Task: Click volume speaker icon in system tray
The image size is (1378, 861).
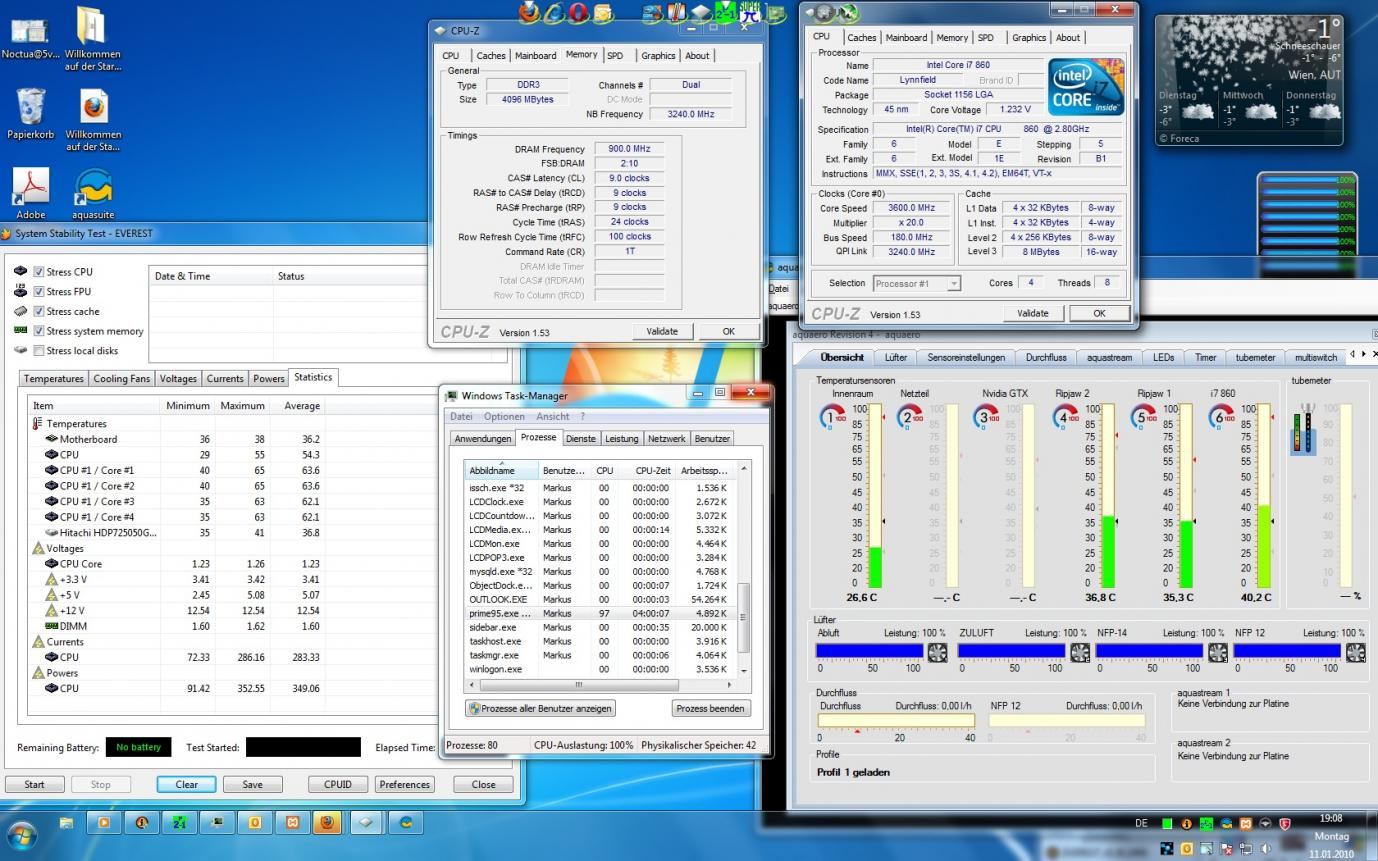Action: (x=1266, y=849)
